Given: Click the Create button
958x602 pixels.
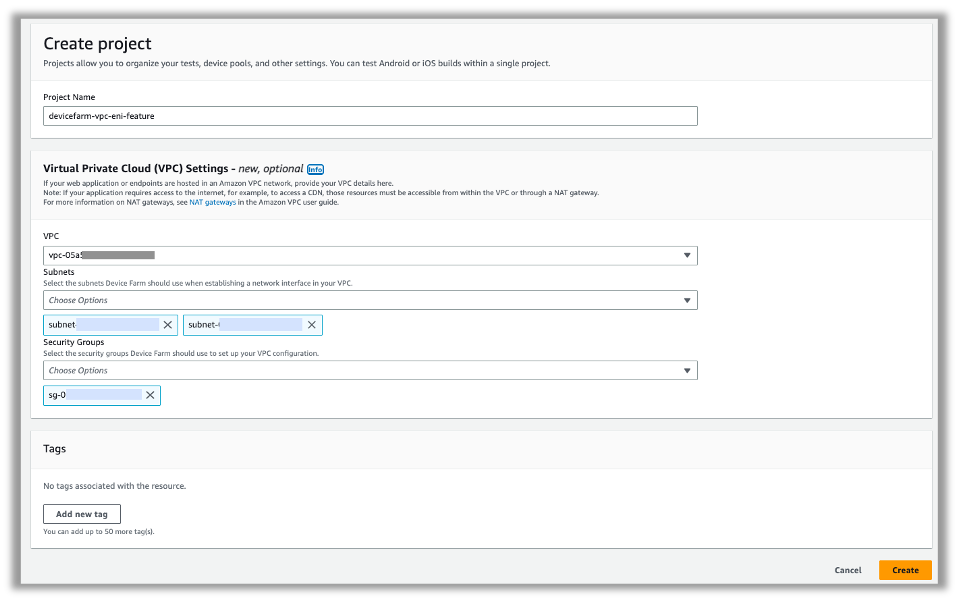Looking at the screenshot, I should coord(904,570).
